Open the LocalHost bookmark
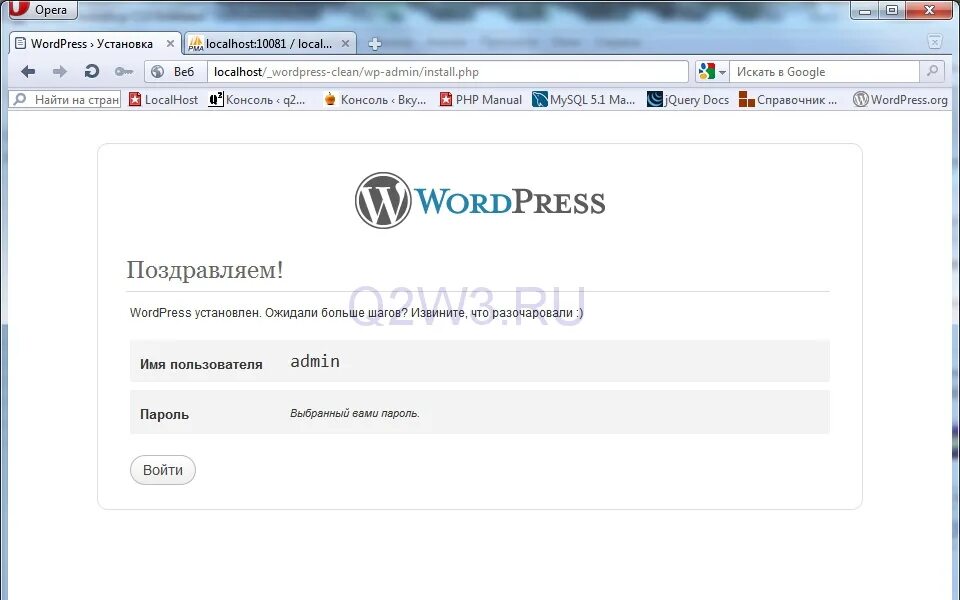The height and width of the screenshot is (600, 960). pos(163,99)
